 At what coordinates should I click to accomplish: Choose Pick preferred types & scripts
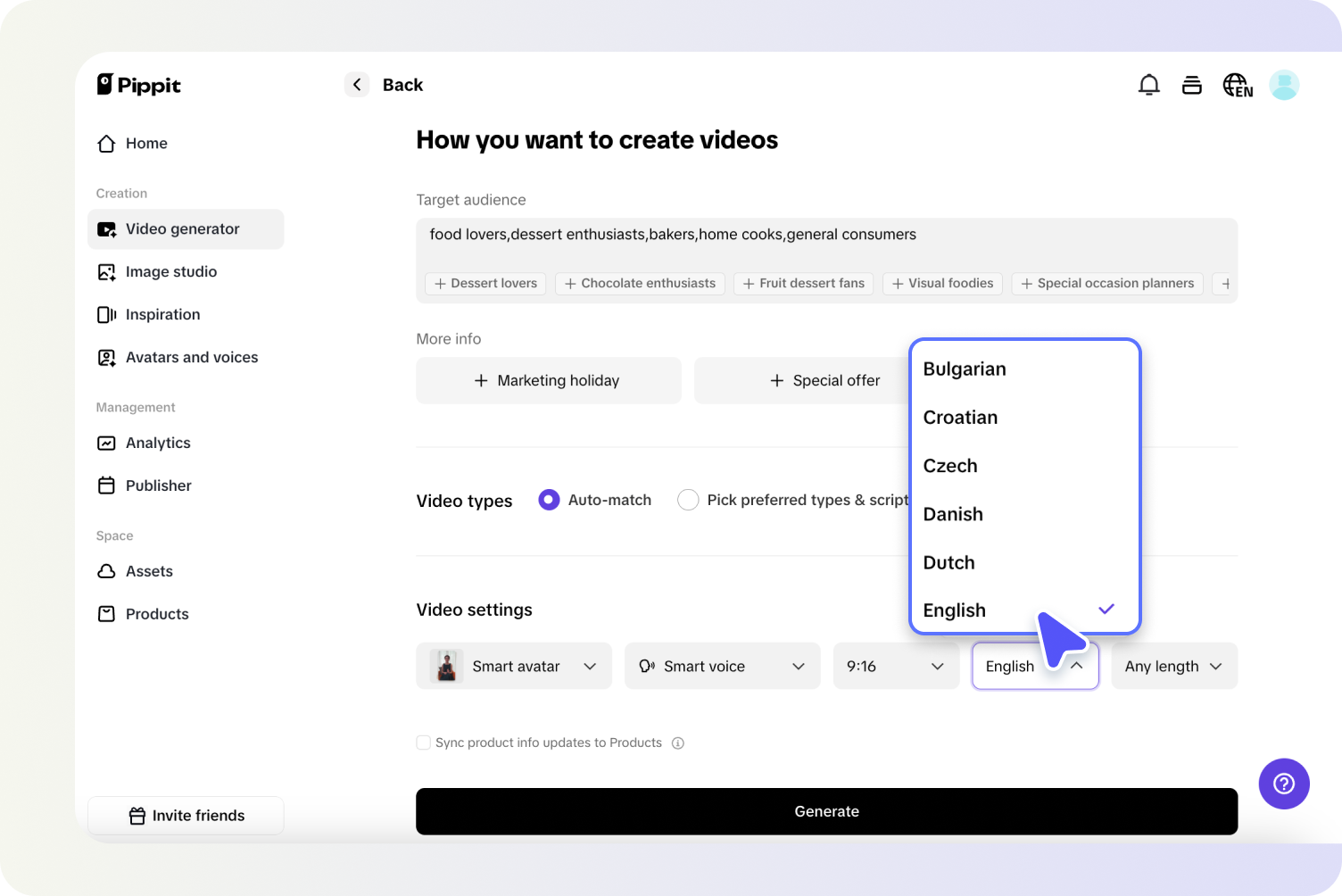click(688, 500)
